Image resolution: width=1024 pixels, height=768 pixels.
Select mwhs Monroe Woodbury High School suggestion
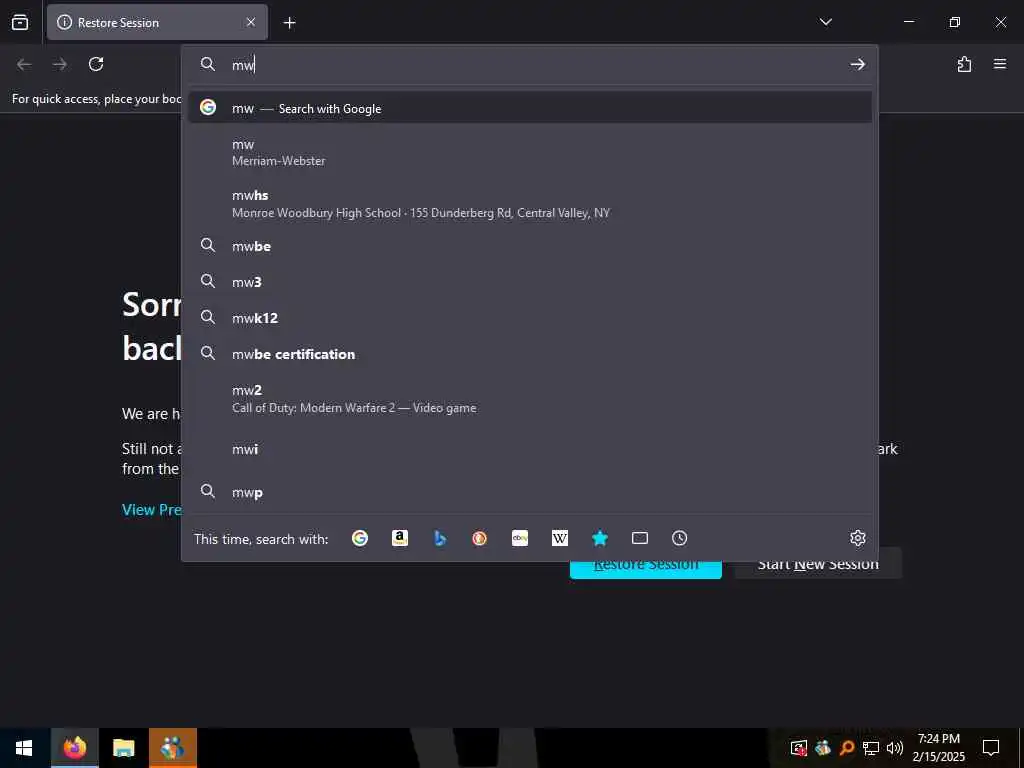[530, 204]
